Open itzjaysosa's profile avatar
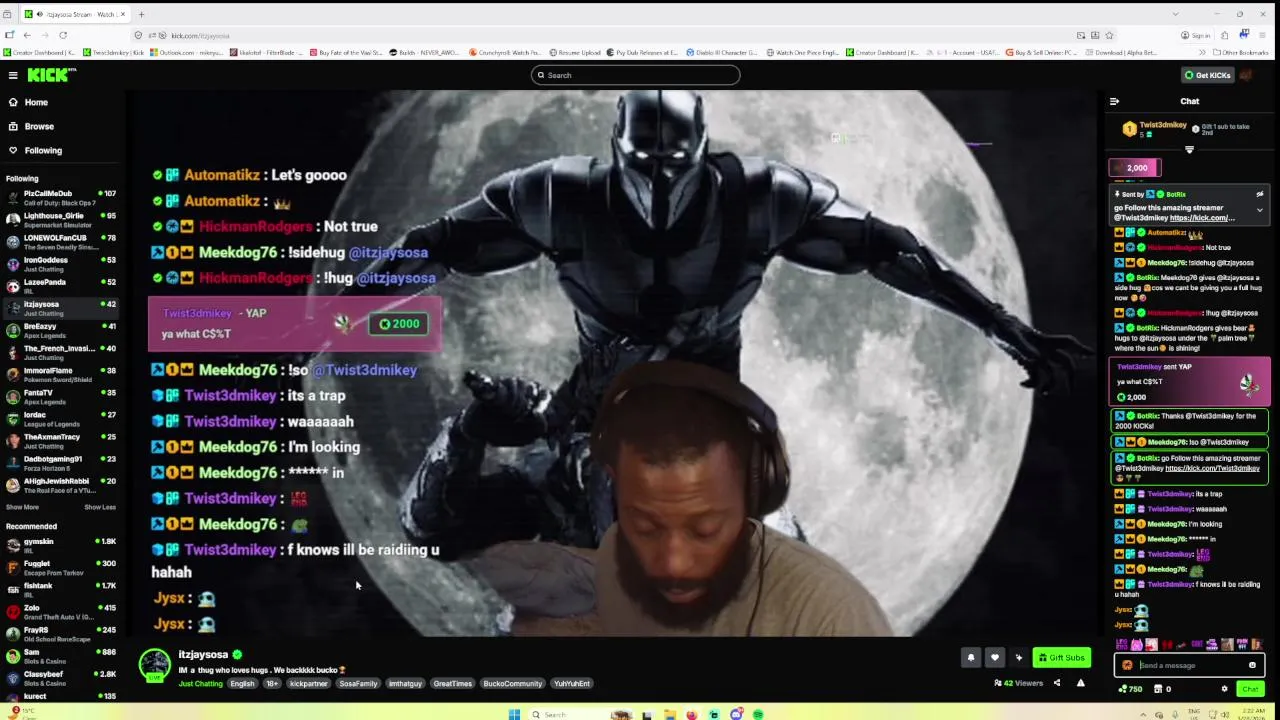 tap(155, 664)
